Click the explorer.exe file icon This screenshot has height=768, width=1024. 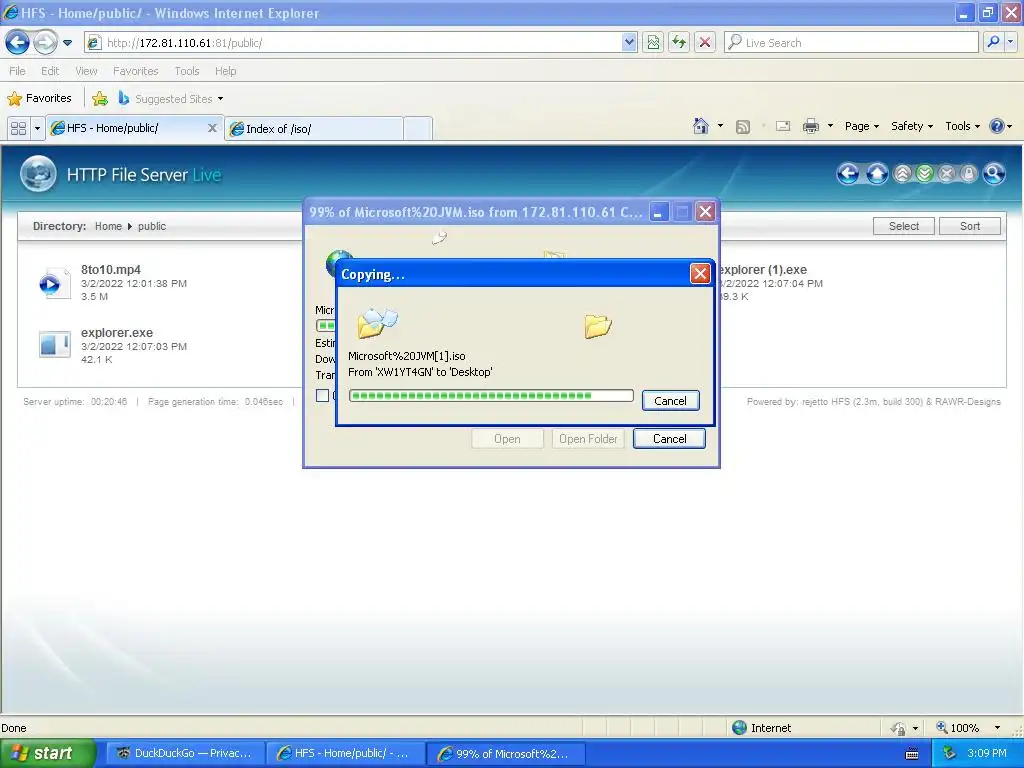point(54,344)
